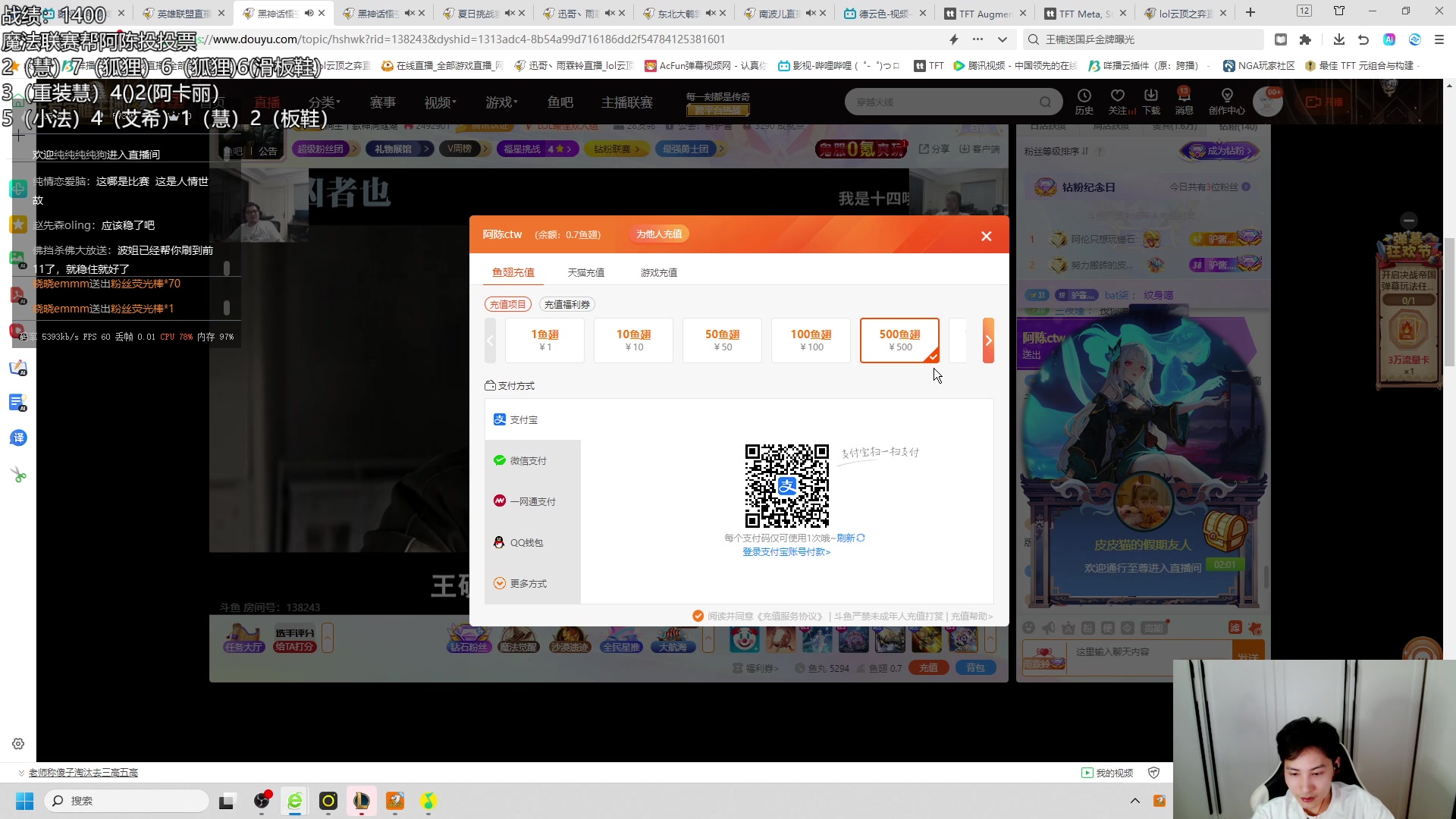Click the 成为钻粉 button

[1220, 151]
